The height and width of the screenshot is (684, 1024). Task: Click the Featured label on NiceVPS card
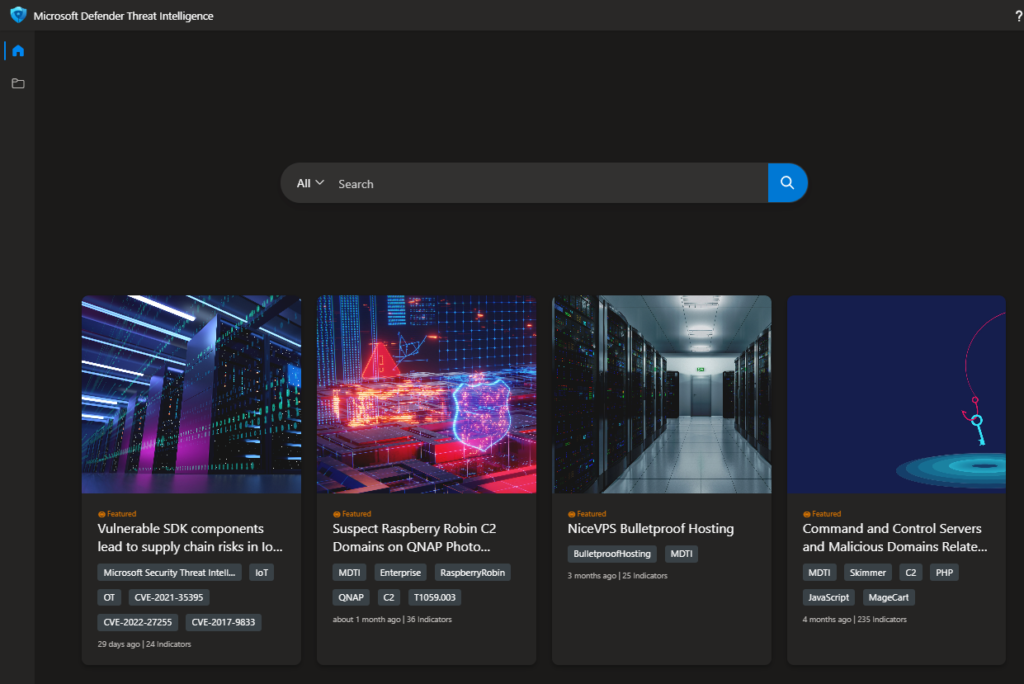pyautogui.click(x=587, y=513)
